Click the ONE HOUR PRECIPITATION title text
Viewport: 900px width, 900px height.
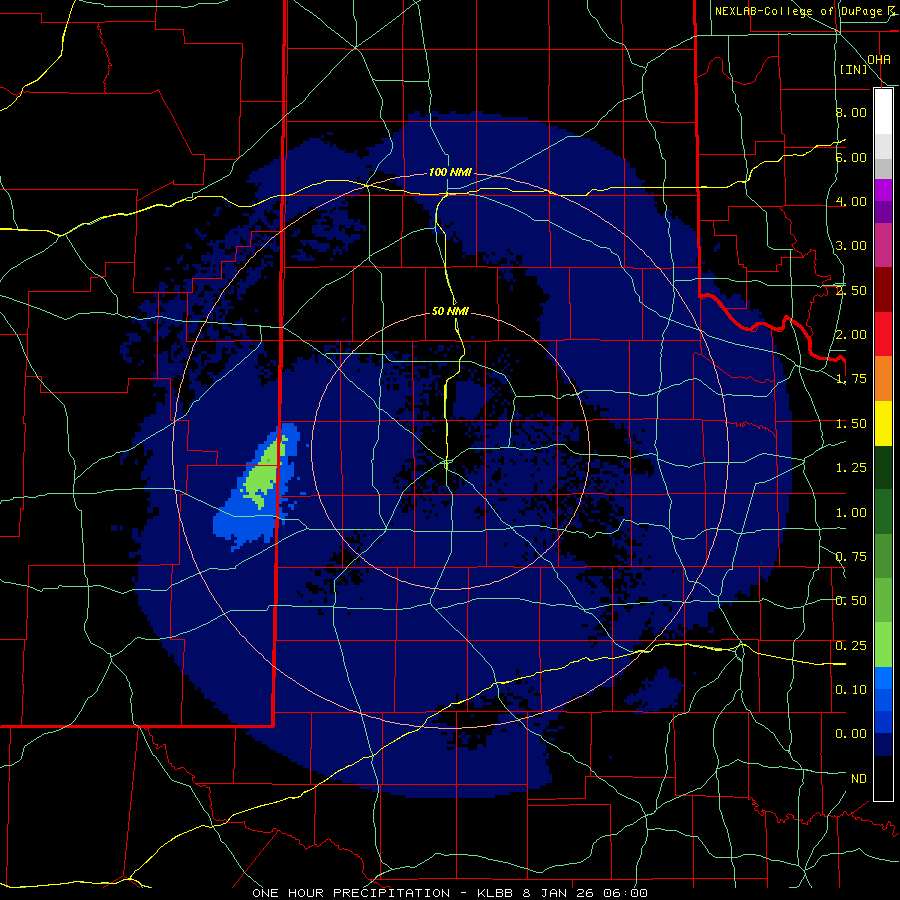[351, 893]
